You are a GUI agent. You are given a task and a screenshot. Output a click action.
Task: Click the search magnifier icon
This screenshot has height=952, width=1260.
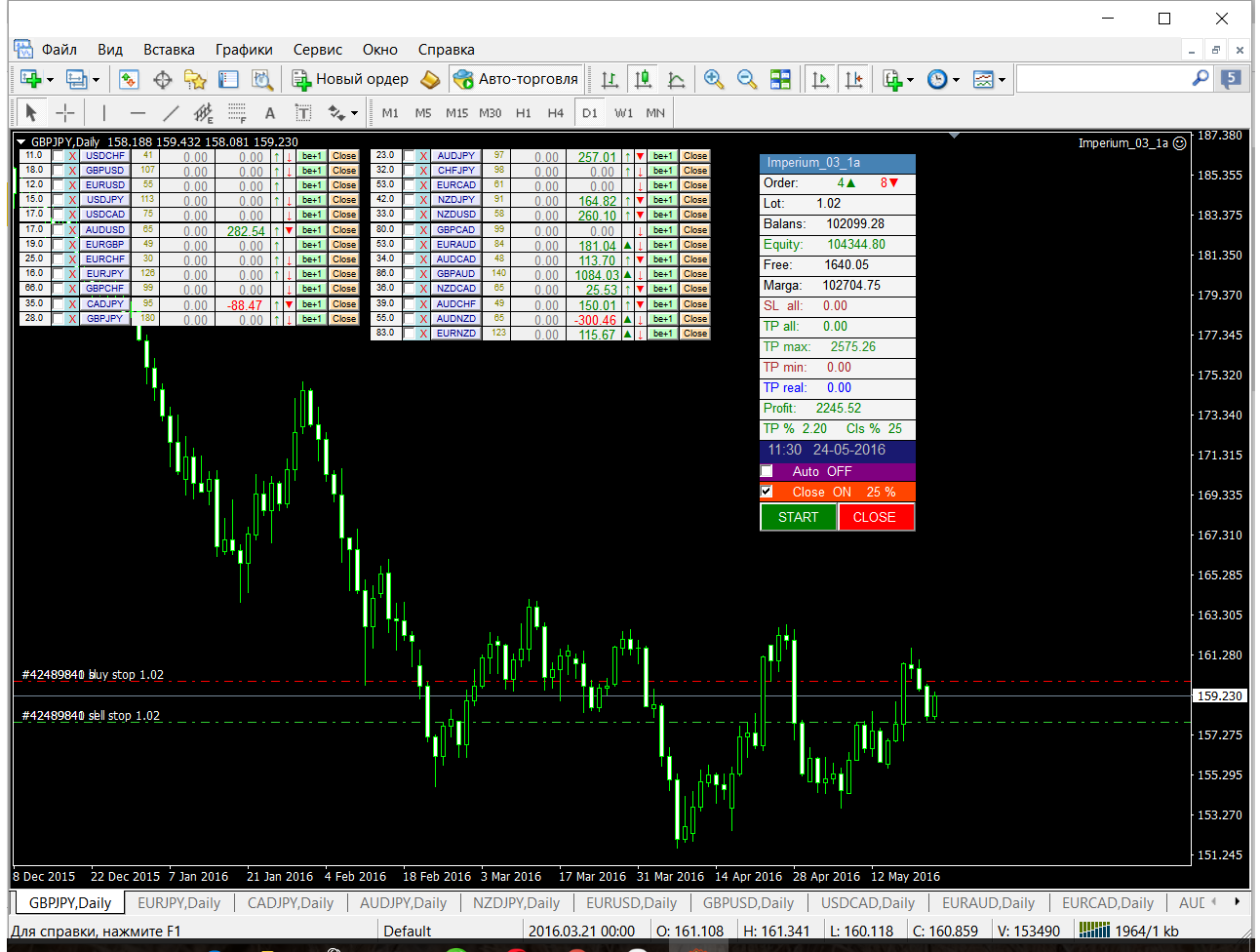[x=1200, y=79]
